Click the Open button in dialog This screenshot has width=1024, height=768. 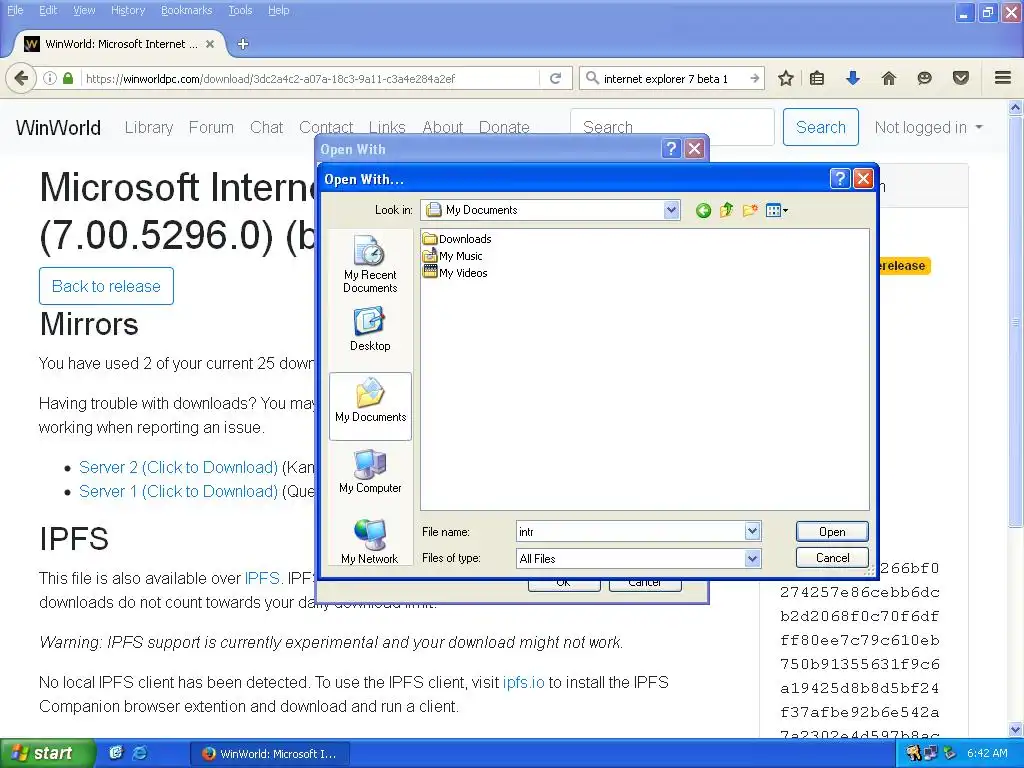[832, 532]
